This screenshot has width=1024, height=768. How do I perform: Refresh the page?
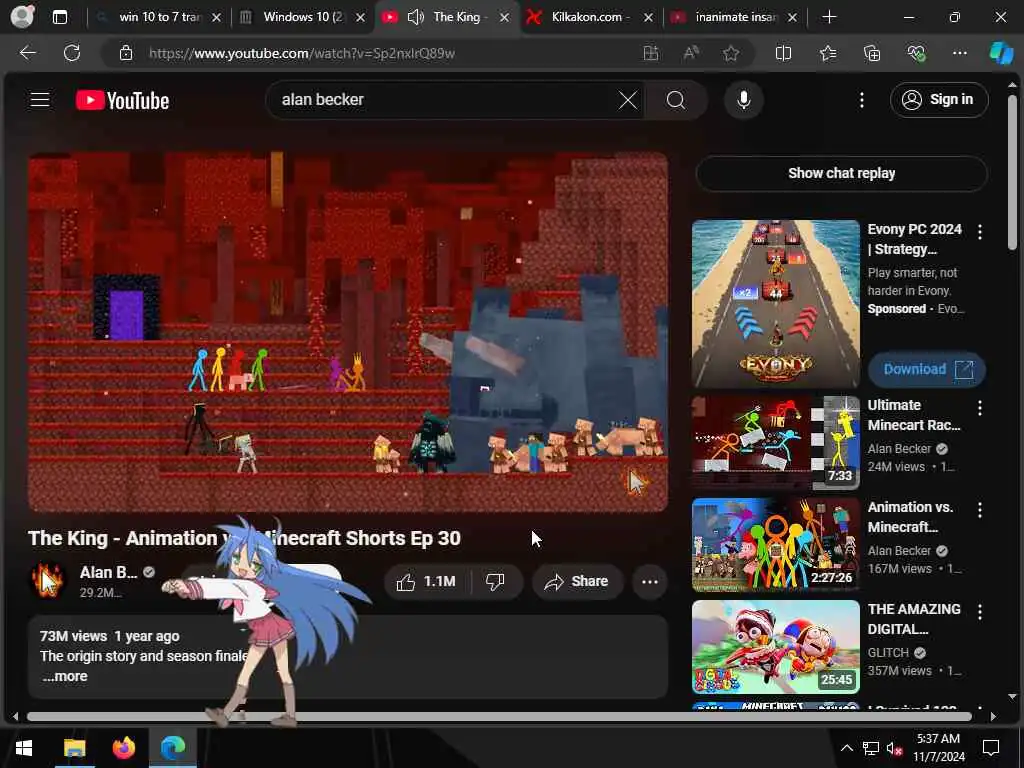[x=72, y=53]
